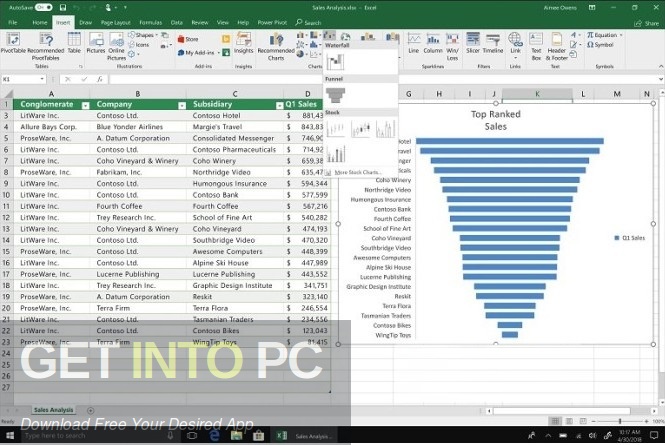
Task: Select cell containing Contoso Hotel
Action: click(235, 115)
